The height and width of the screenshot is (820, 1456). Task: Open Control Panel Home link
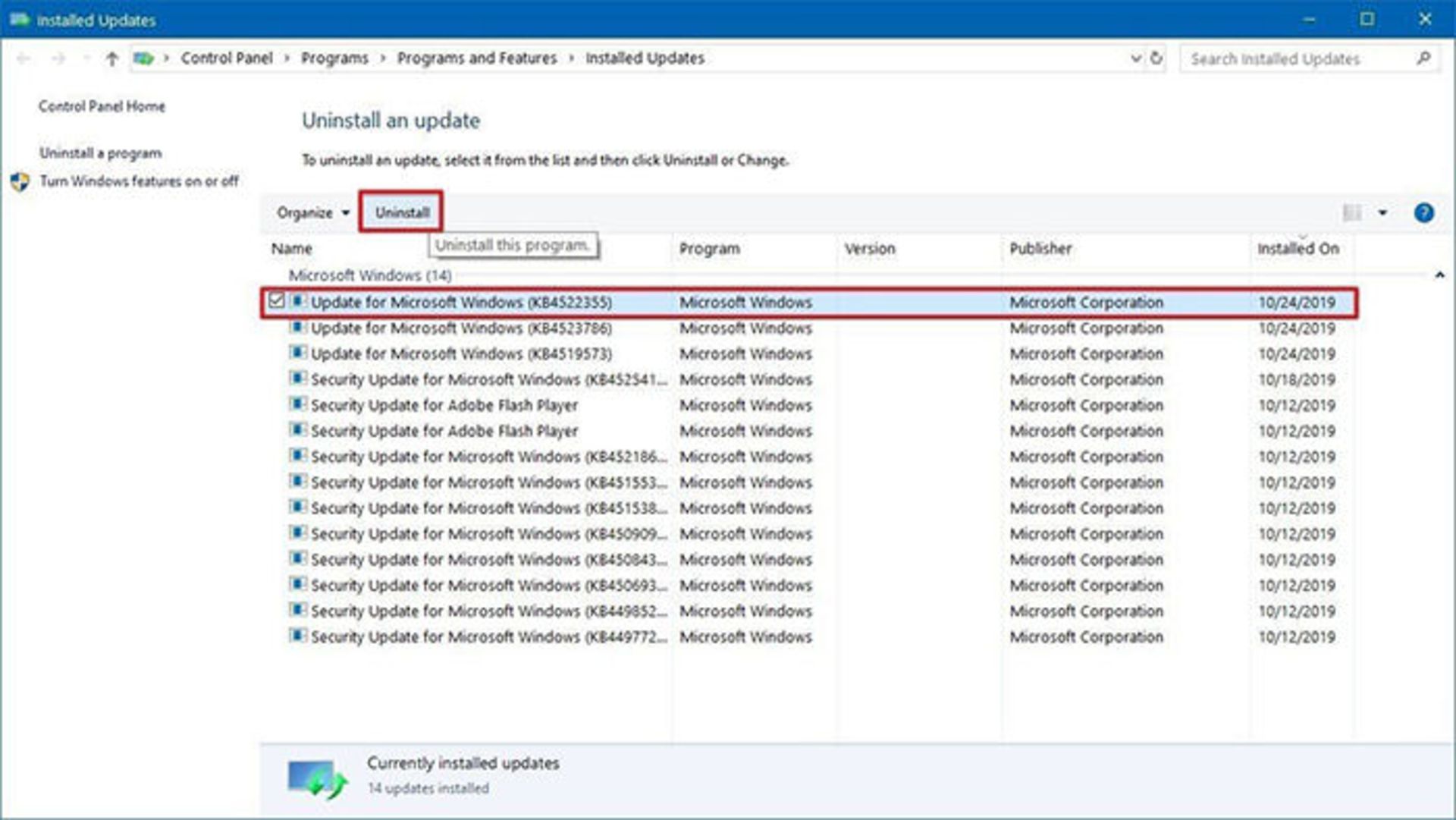[102, 106]
